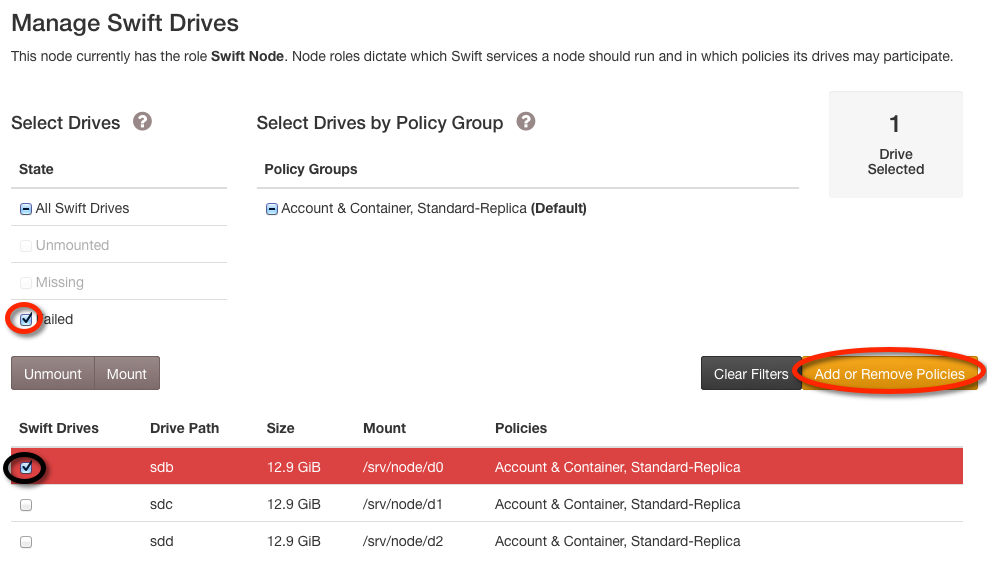Click the sdc row policies text
This screenshot has width=987, height=562.
[618, 504]
